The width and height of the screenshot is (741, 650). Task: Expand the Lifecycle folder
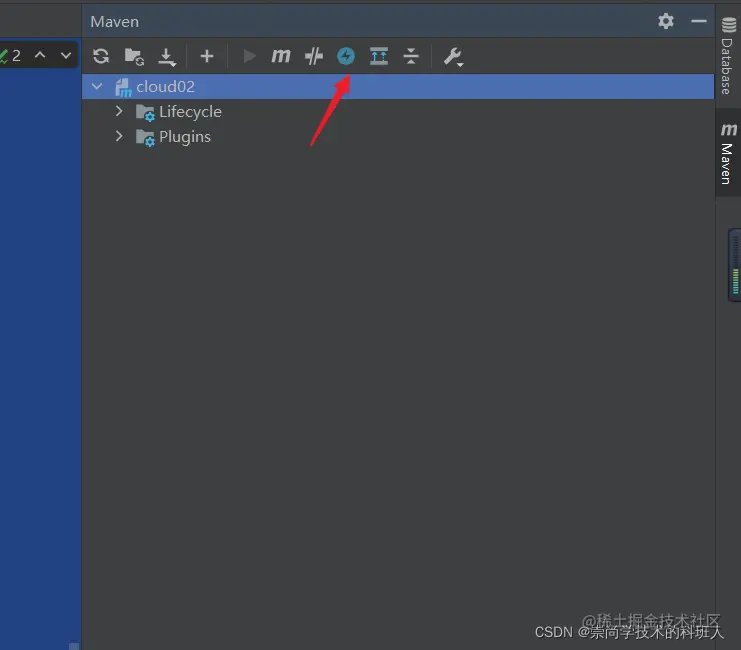click(x=119, y=112)
